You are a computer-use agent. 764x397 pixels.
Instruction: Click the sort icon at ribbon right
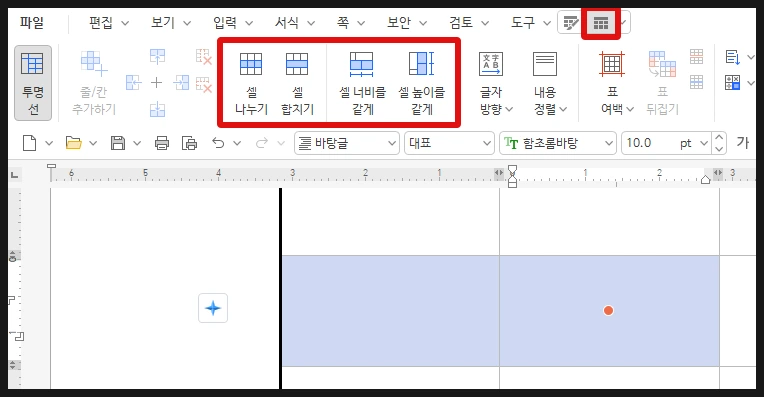(x=732, y=57)
